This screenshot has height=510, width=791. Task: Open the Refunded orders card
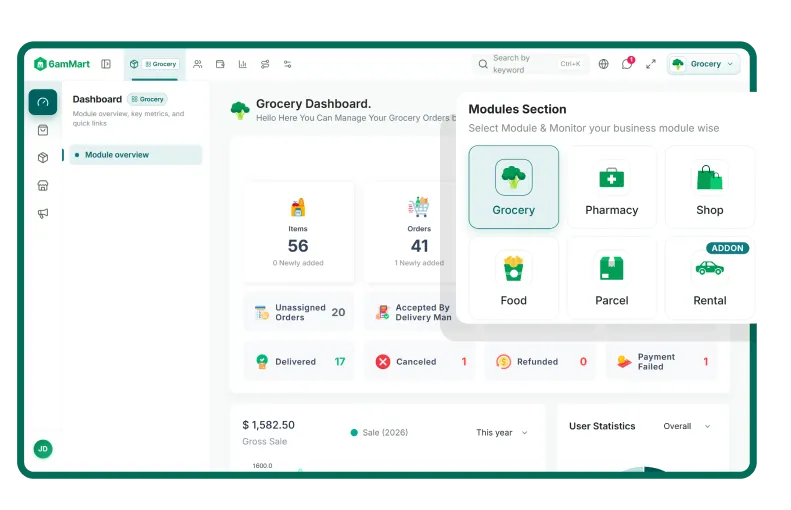540,362
